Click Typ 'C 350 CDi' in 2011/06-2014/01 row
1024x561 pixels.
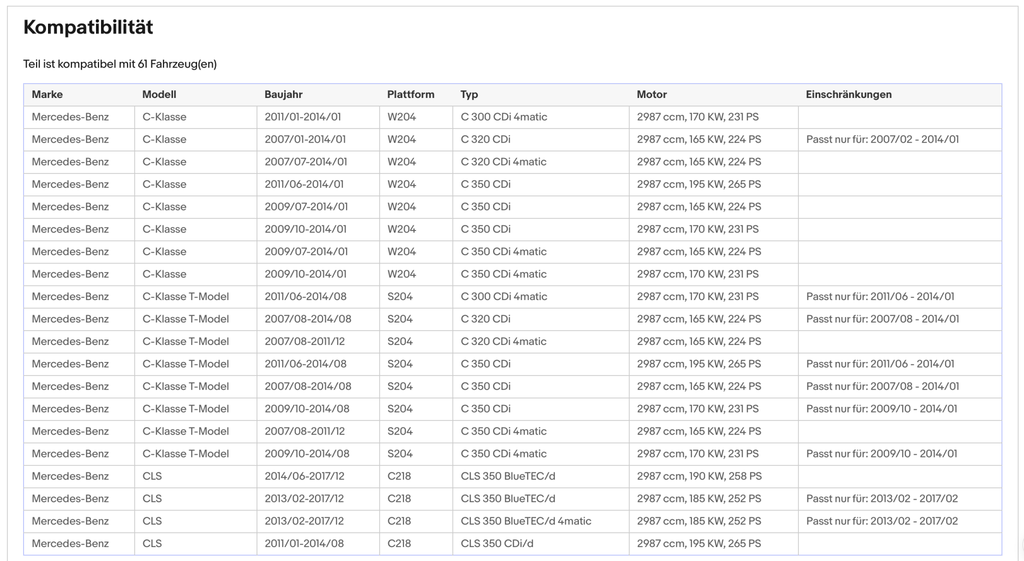pos(485,184)
